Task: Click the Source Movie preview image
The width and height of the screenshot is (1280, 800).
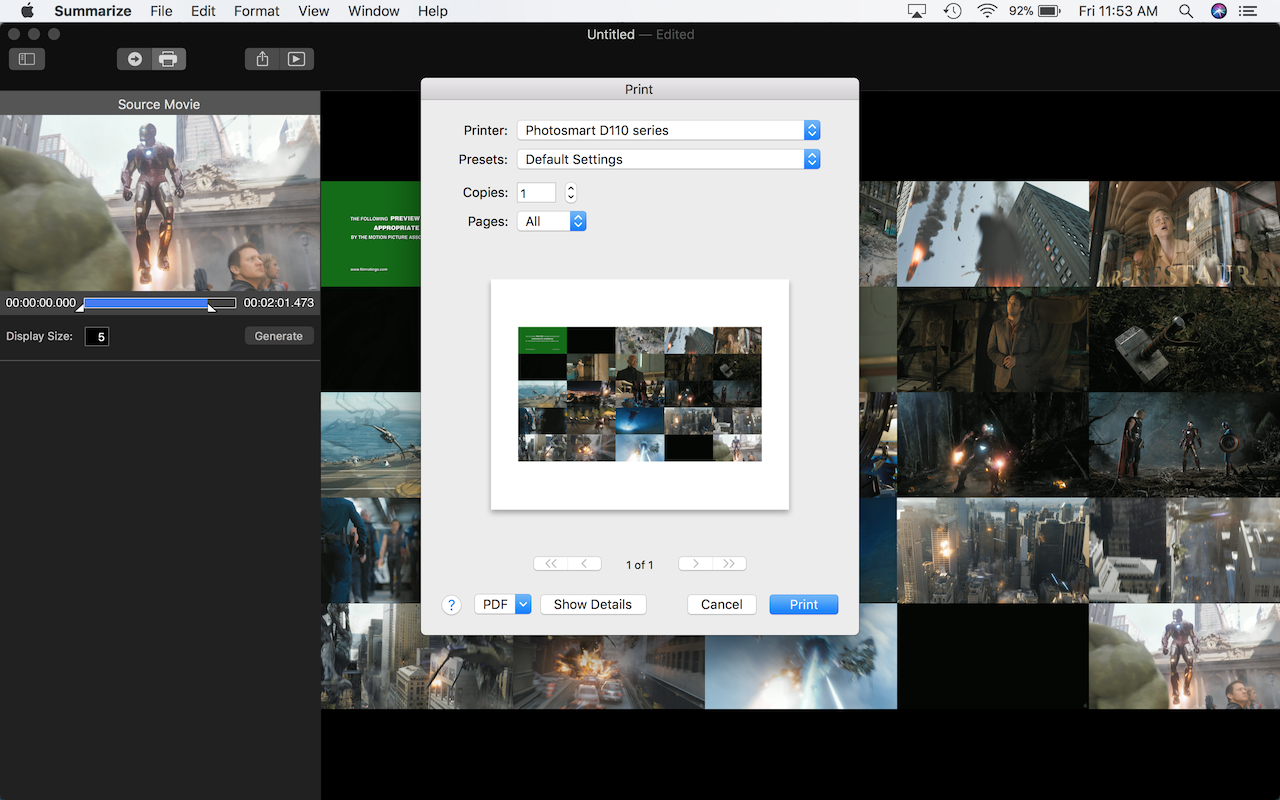Action: pyautogui.click(x=160, y=203)
